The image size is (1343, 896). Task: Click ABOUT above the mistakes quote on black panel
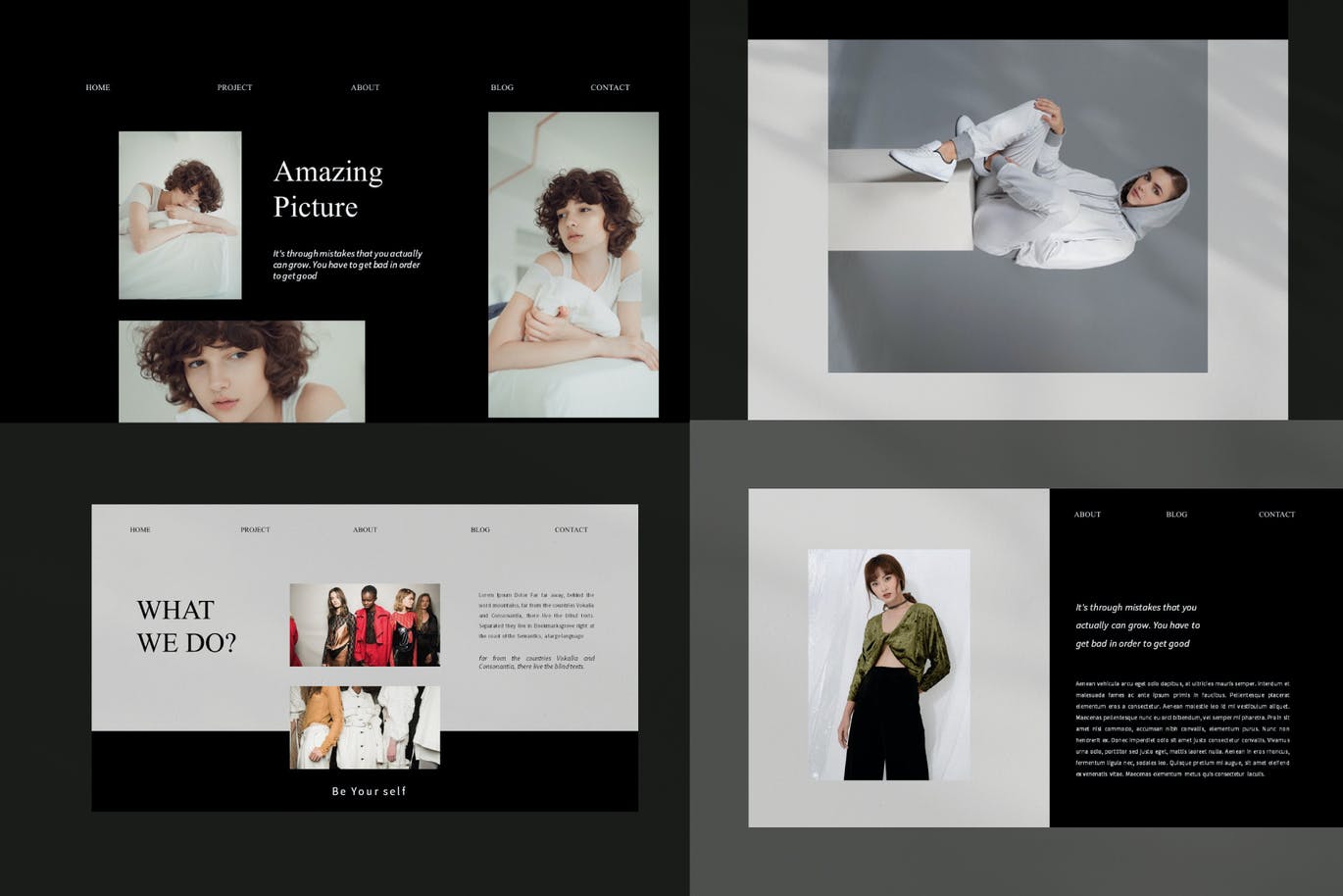(1087, 514)
